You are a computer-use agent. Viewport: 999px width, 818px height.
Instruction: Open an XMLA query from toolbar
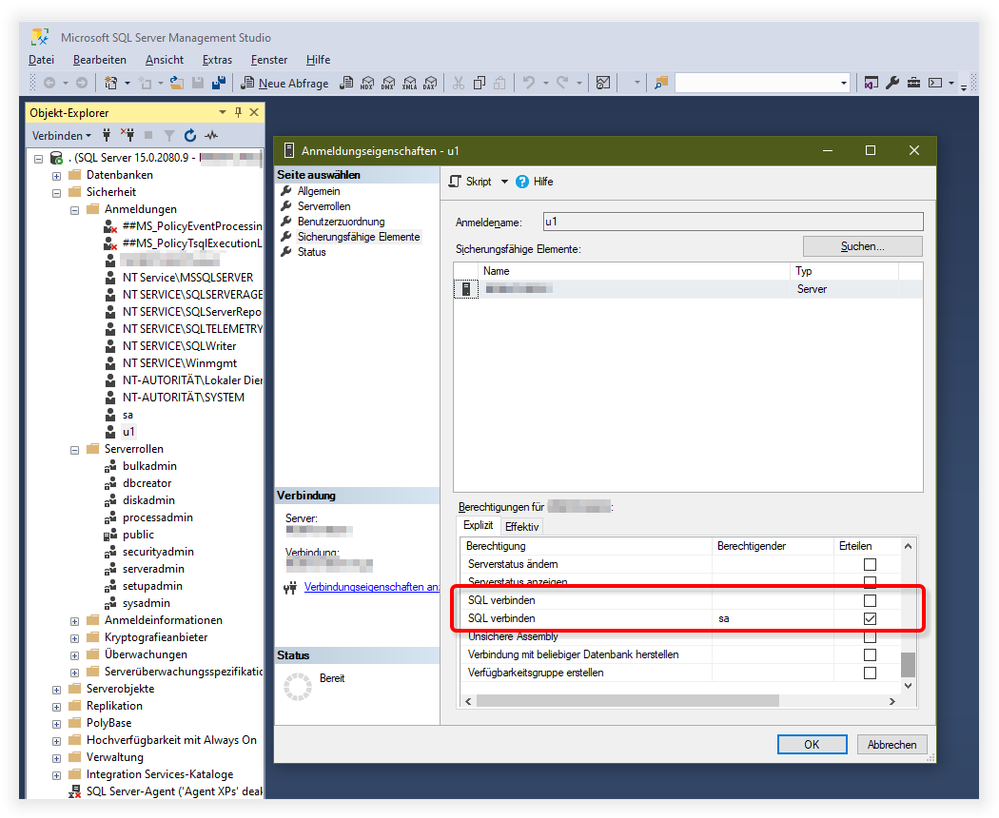(x=410, y=83)
